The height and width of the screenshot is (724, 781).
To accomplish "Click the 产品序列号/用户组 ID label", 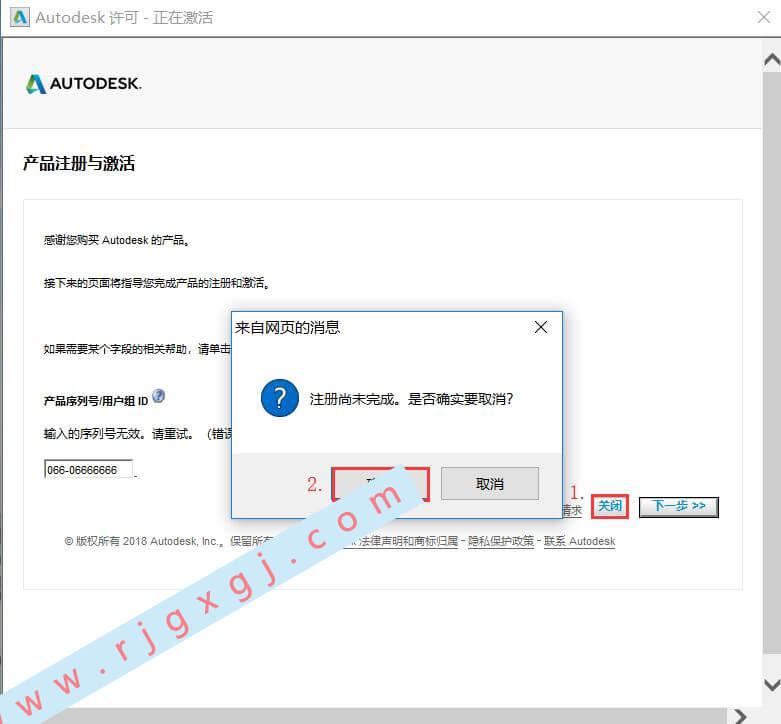I will (x=96, y=401).
